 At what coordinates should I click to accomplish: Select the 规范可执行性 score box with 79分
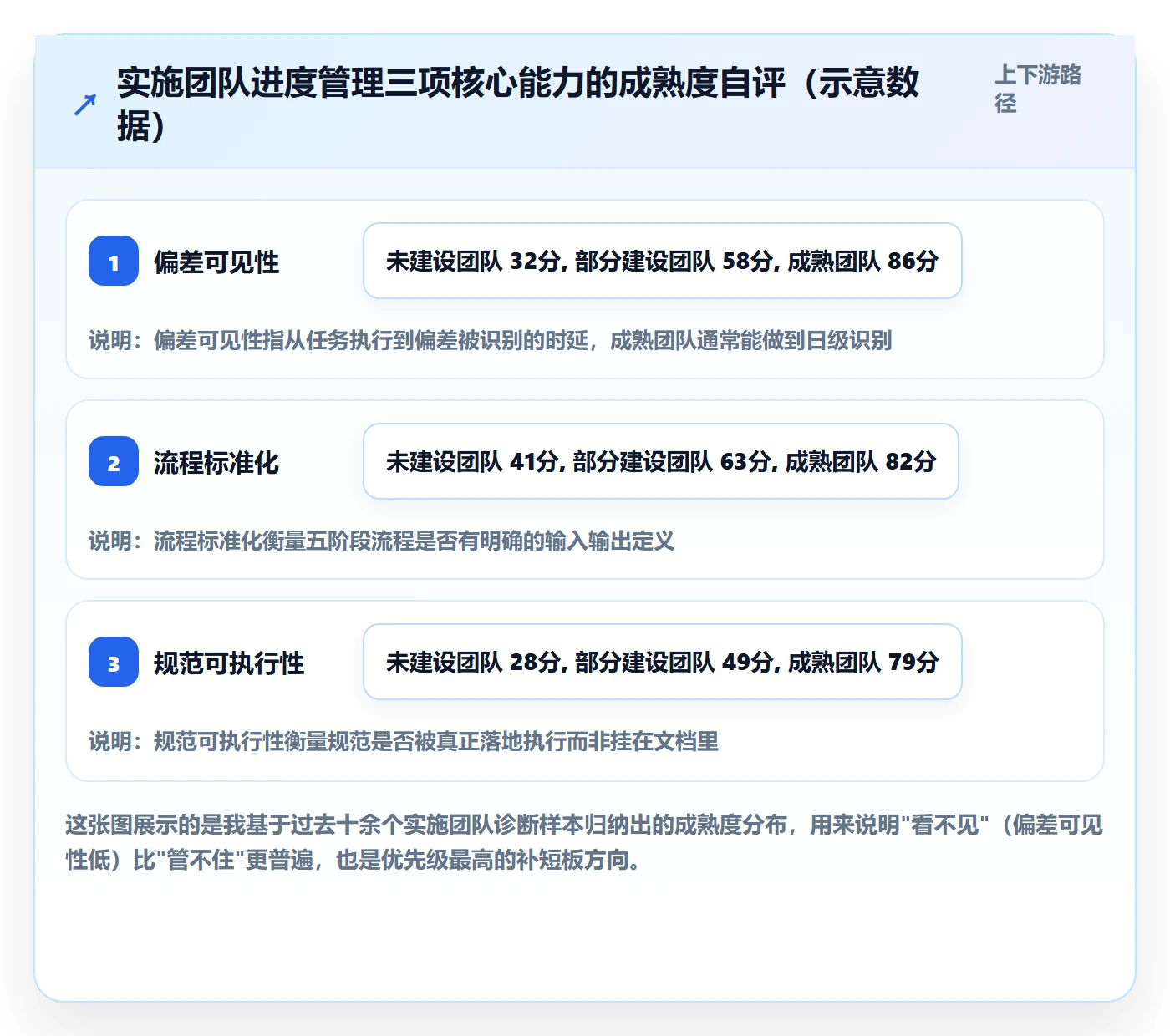pyautogui.click(x=663, y=662)
